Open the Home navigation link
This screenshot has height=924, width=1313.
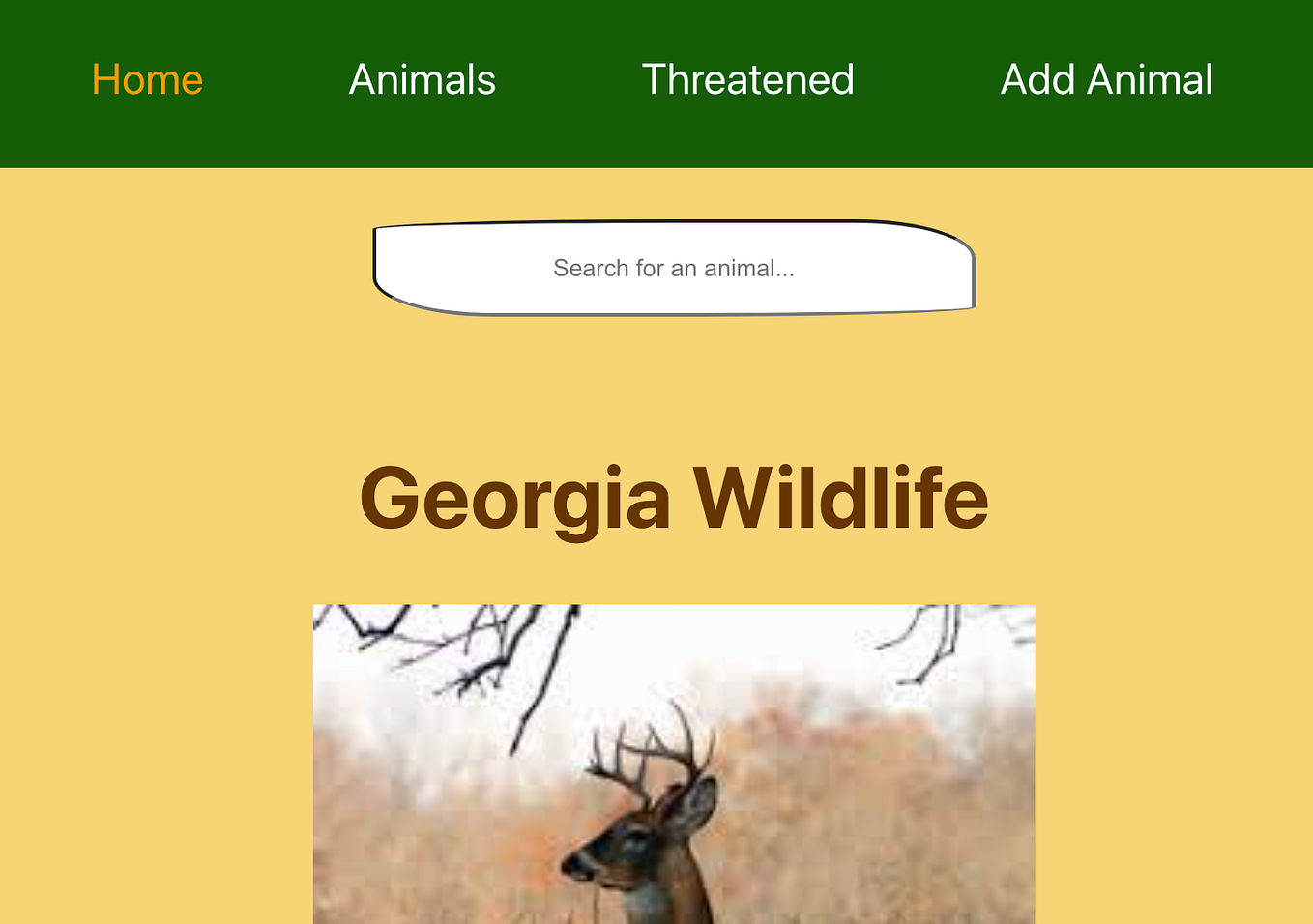[147, 79]
